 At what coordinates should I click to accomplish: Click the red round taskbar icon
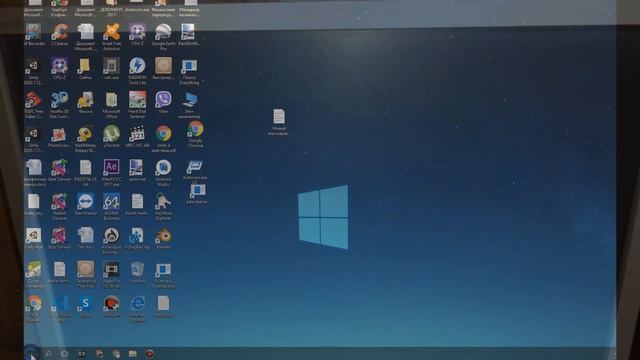tap(150, 353)
